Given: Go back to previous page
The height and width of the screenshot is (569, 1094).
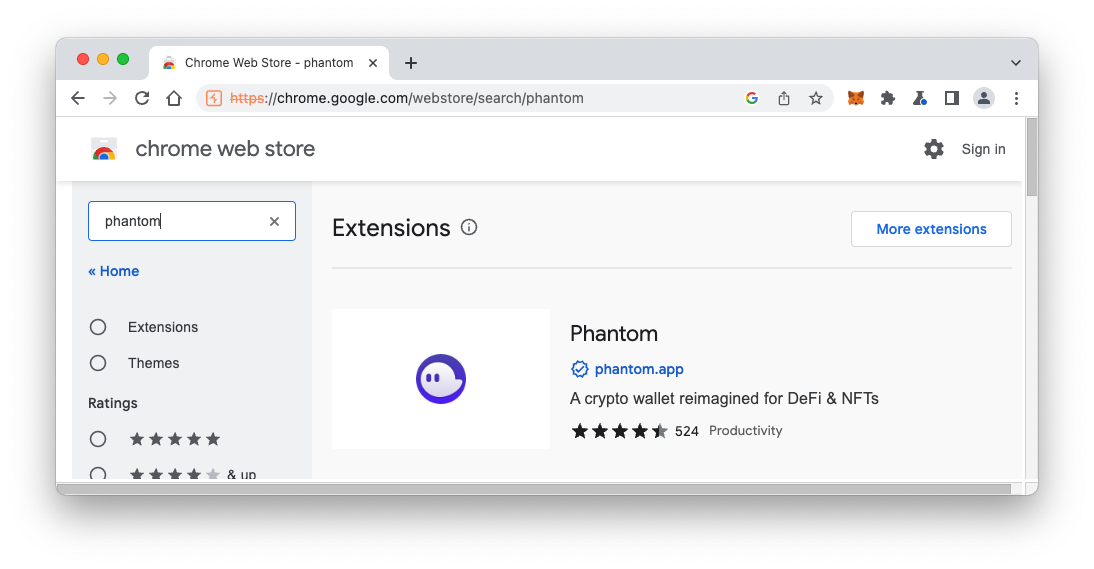Looking at the screenshot, I should pos(78,98).
